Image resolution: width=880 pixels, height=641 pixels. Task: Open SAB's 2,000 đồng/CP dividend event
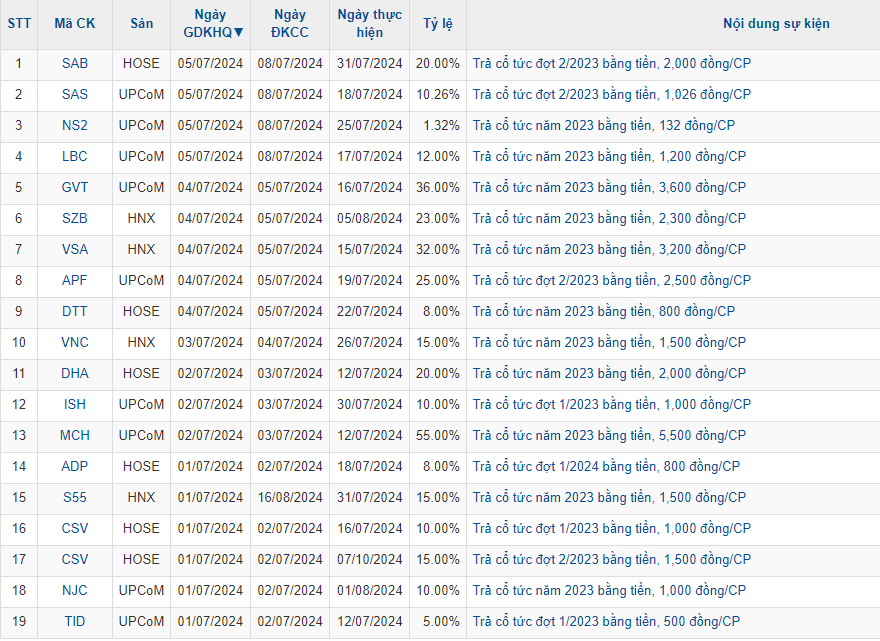click(611, 63)
